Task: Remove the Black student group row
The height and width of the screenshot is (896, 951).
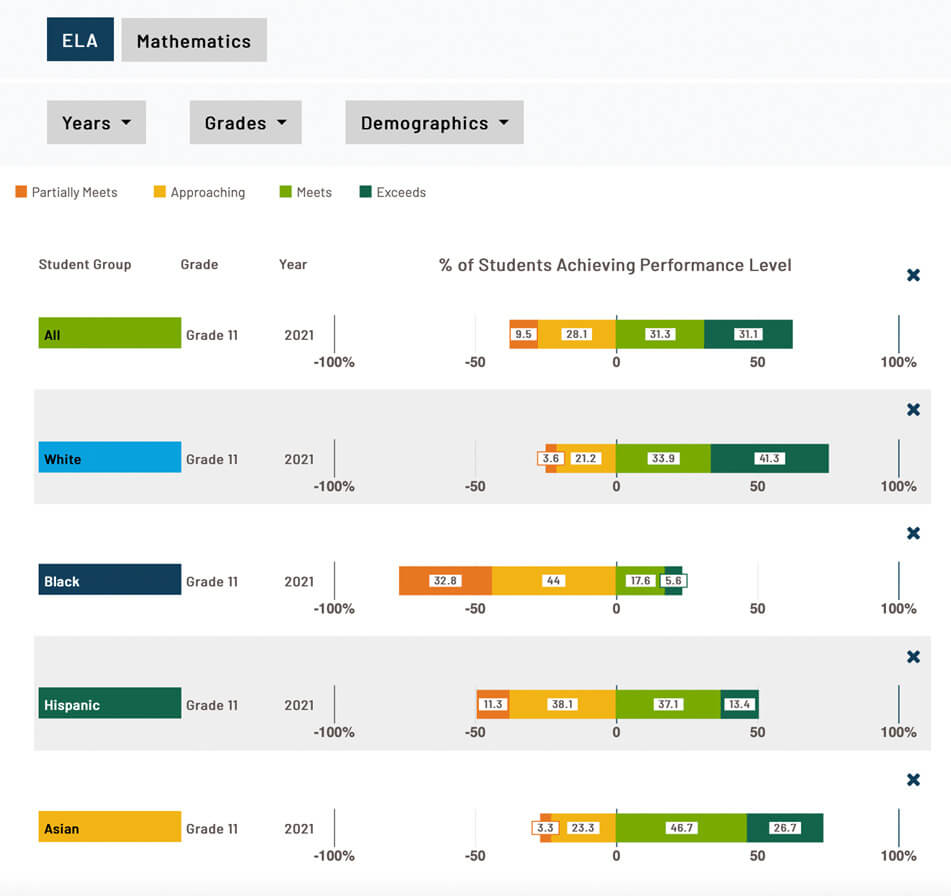Action: click(913, 533)
